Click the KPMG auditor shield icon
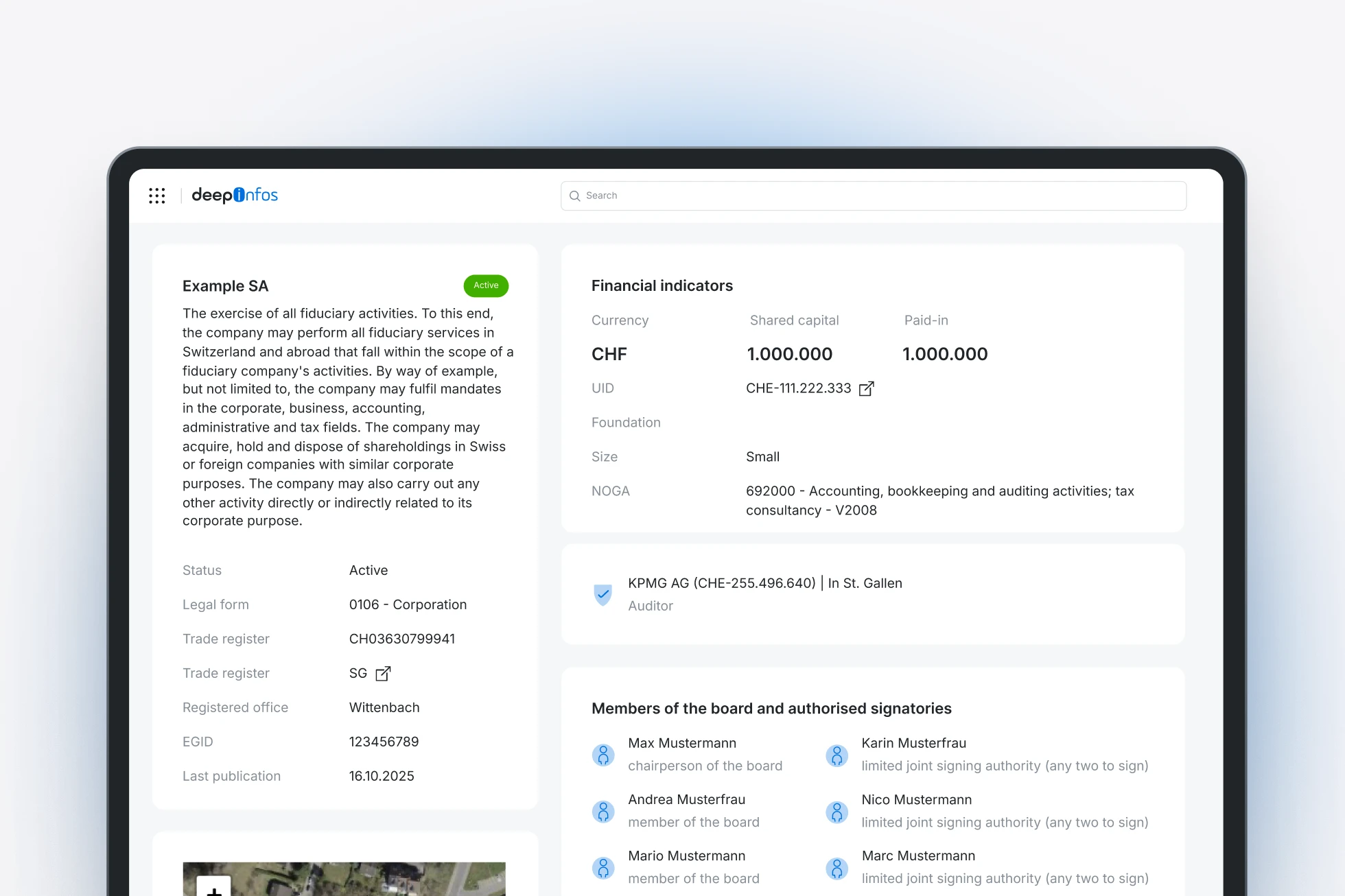This screenshot has width=1345, height=896. (603, 594)
